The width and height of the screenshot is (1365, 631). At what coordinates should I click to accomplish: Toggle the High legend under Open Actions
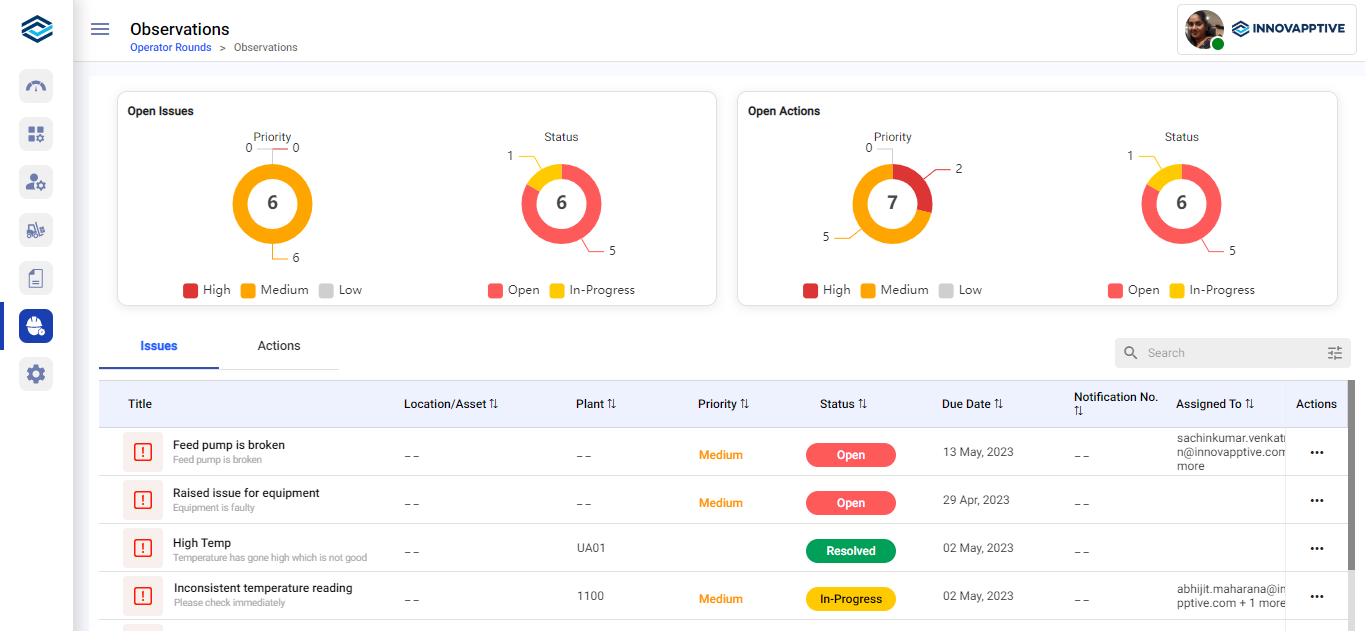point(827,290)
